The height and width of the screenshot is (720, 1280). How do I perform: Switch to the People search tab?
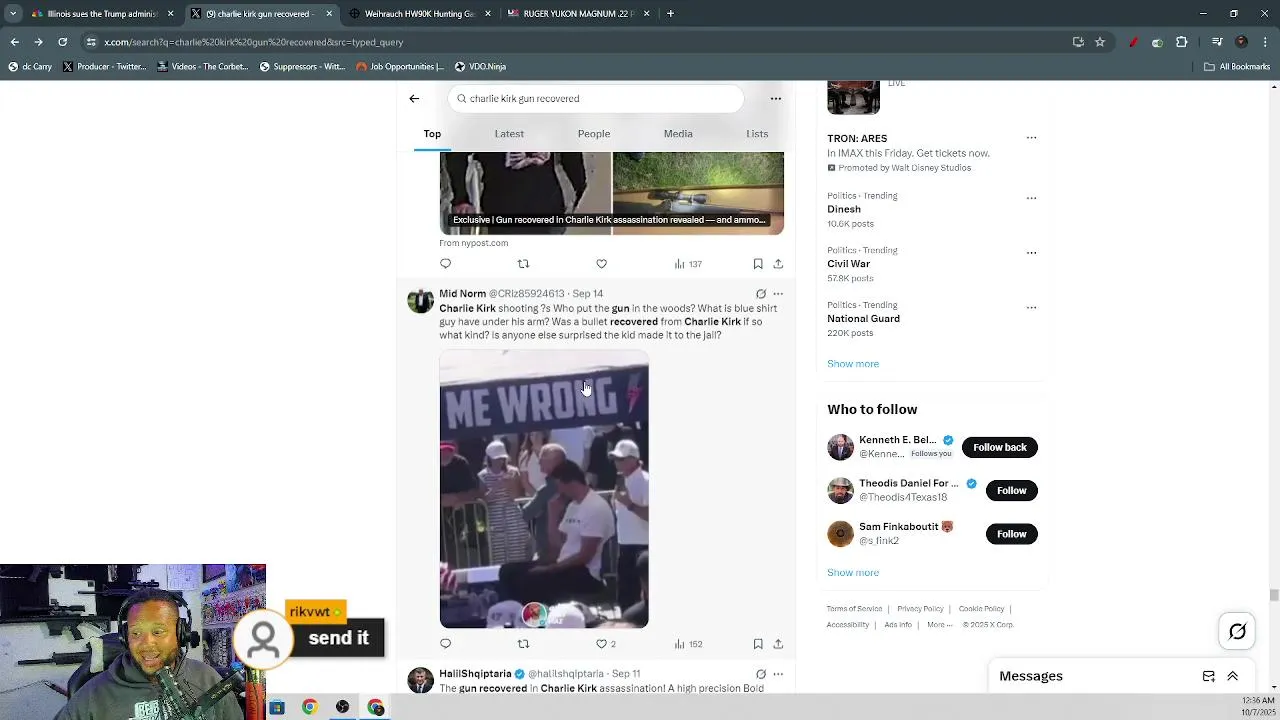tap(594, 134)
